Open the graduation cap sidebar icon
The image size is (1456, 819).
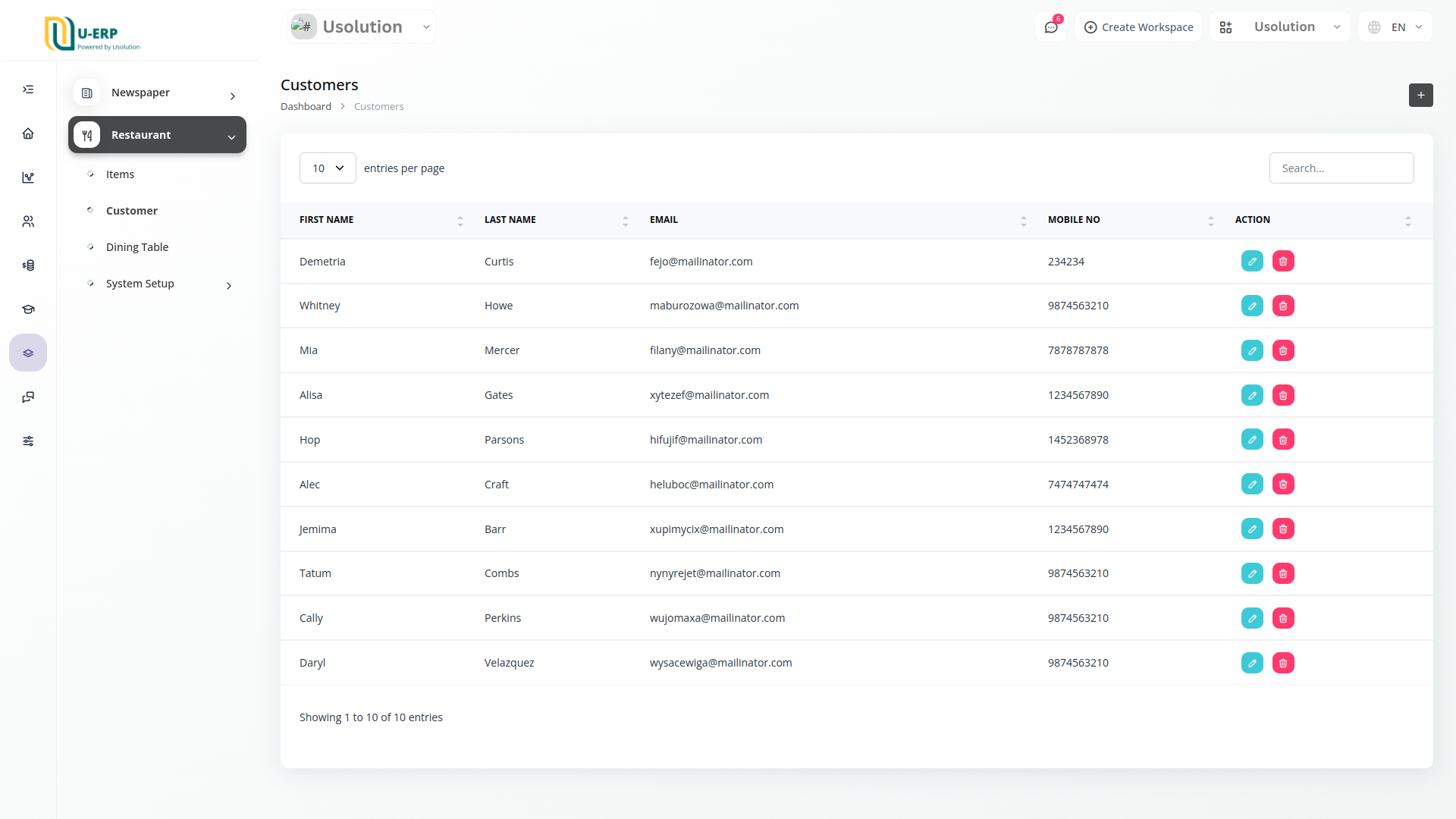[x=28, y=309]
